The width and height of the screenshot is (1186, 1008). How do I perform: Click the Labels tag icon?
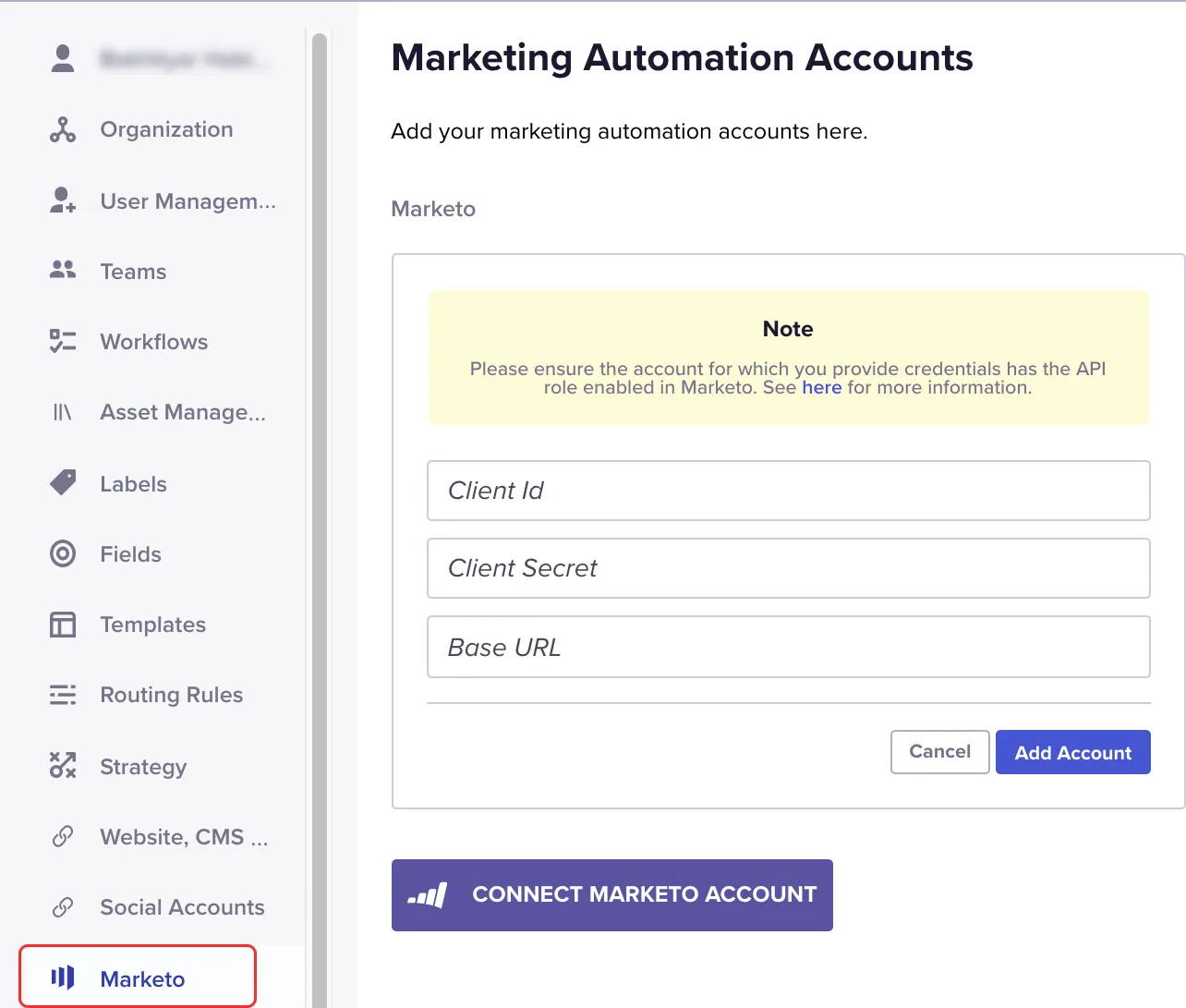point(63,482)
